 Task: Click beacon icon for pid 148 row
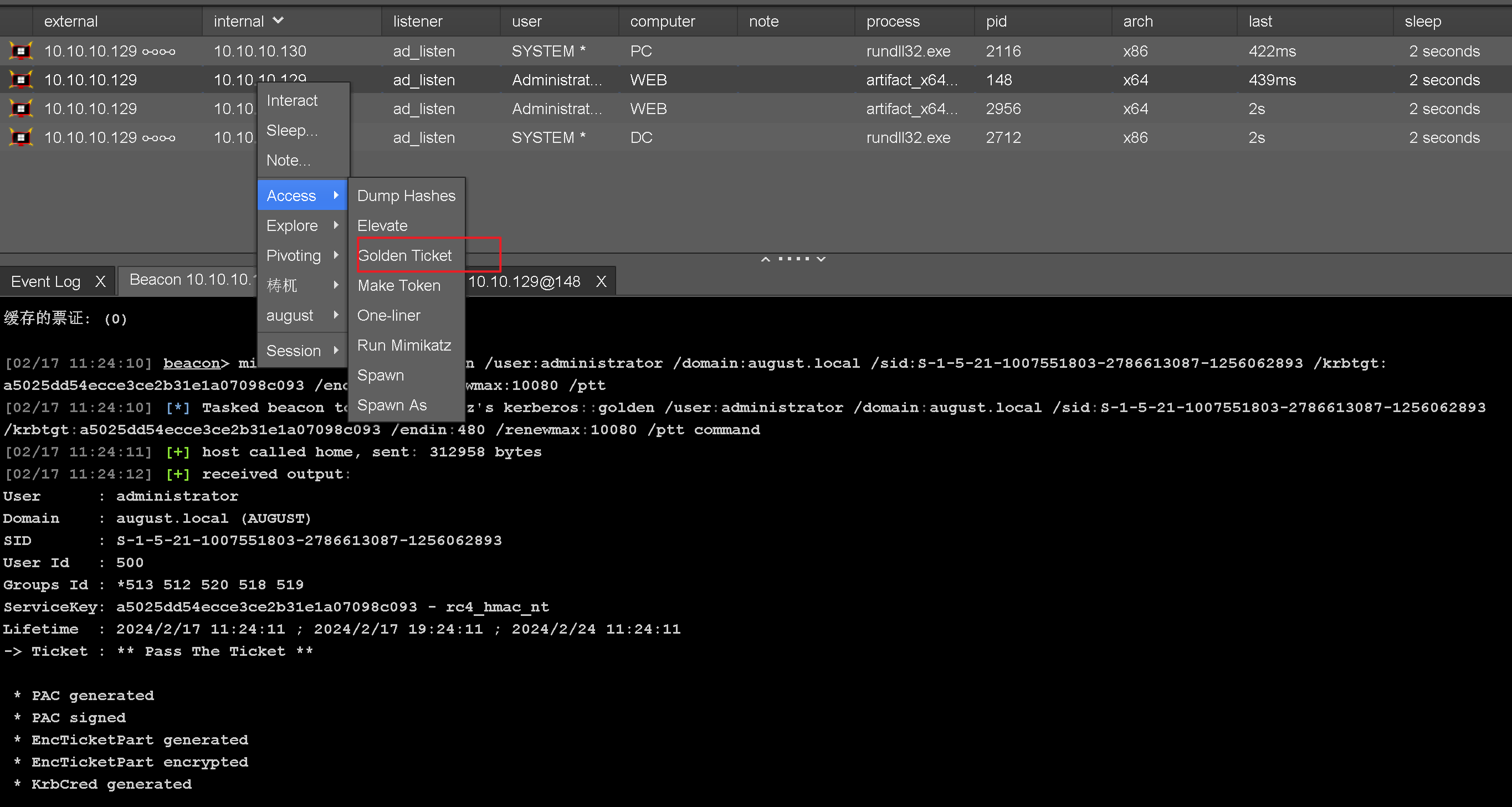[21, 80]
